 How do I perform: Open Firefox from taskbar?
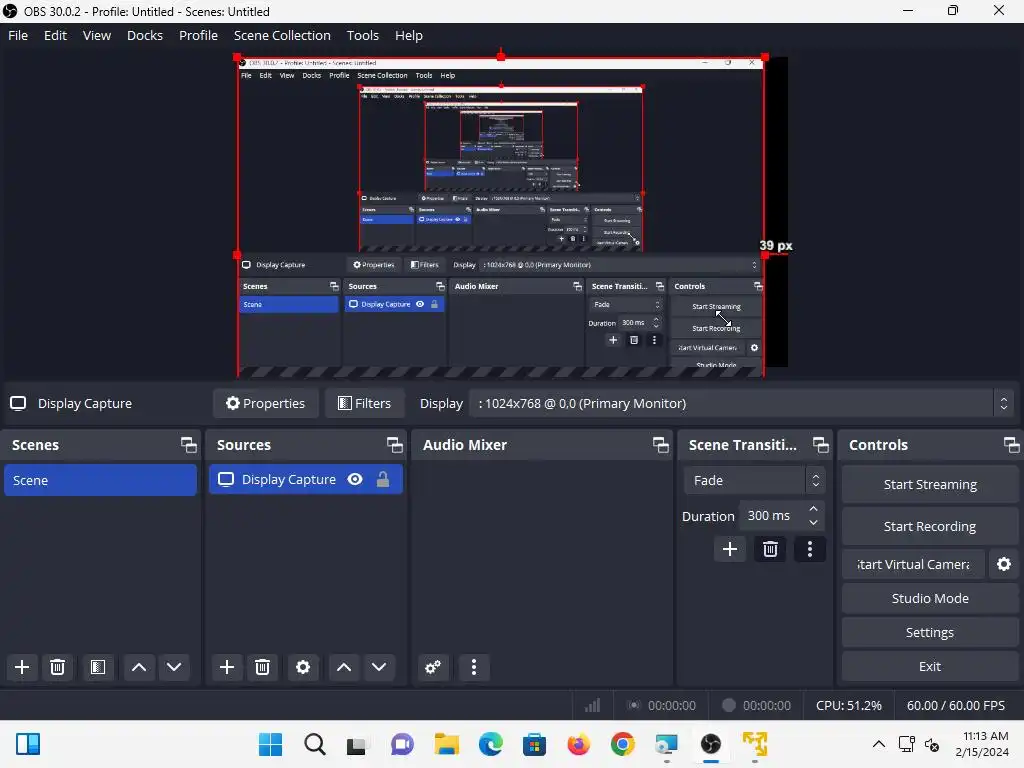pyautogui.click(x=579, y=744)
